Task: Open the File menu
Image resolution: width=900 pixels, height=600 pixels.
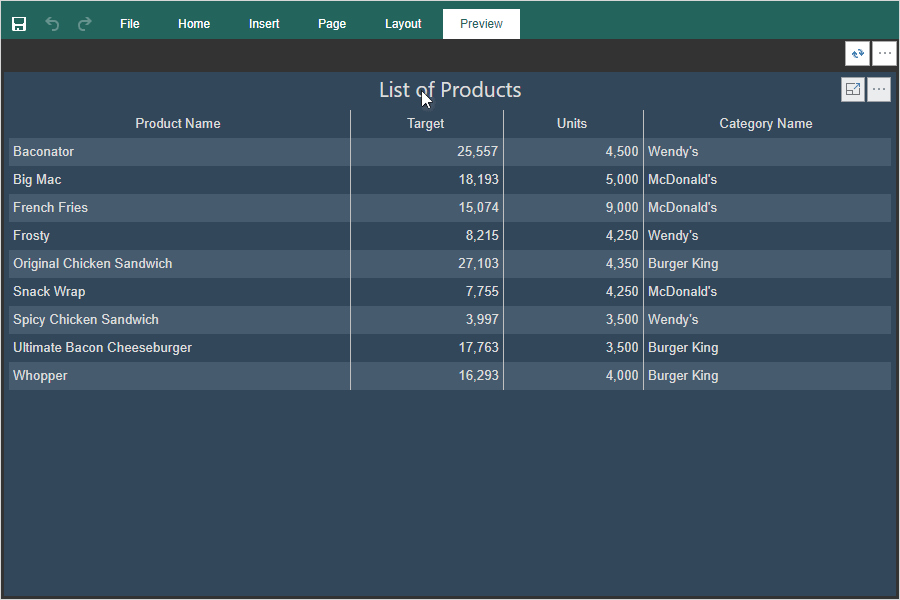Action: click(130, 24)
